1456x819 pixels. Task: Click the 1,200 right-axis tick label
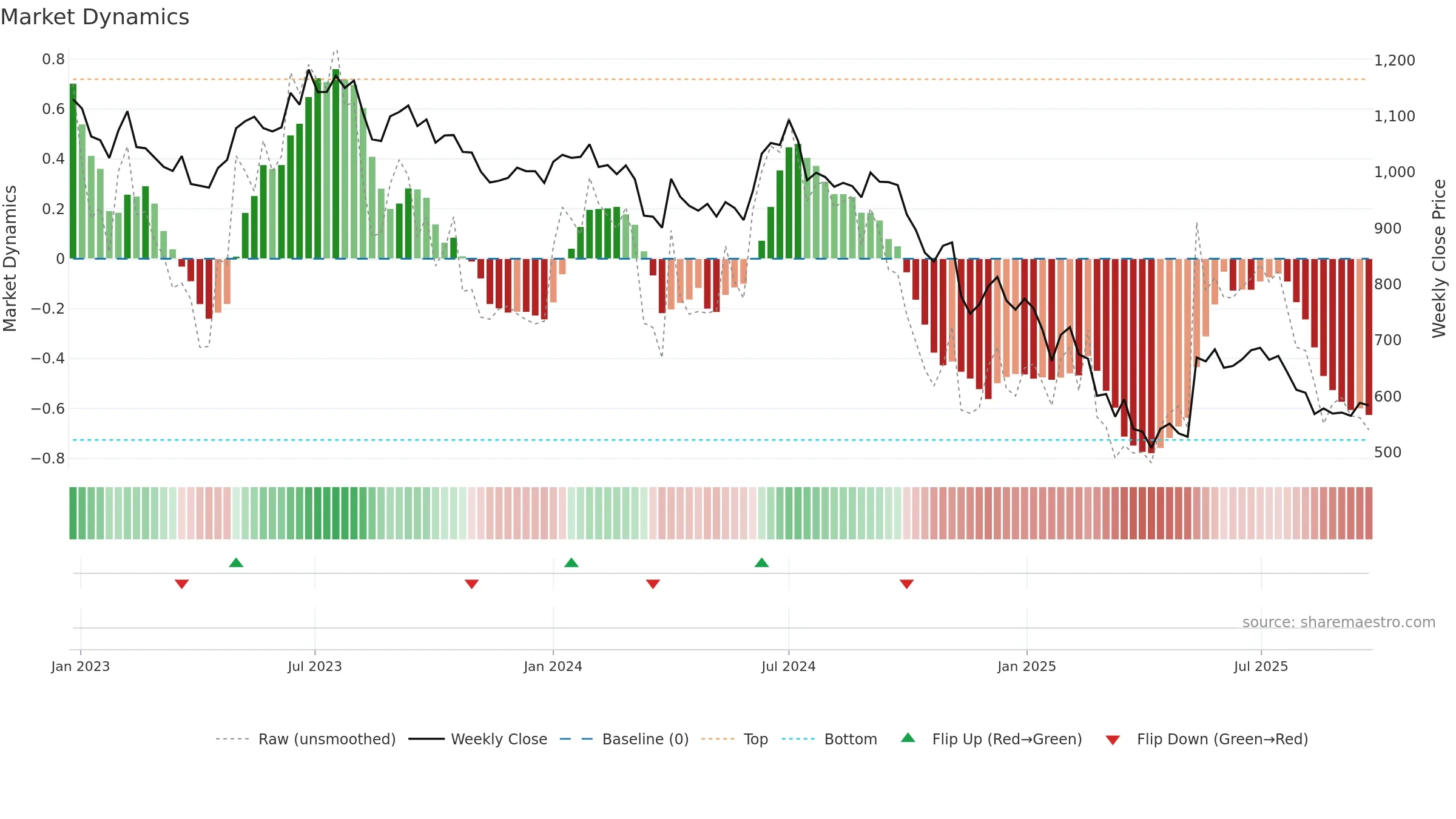click(1395, 60)
